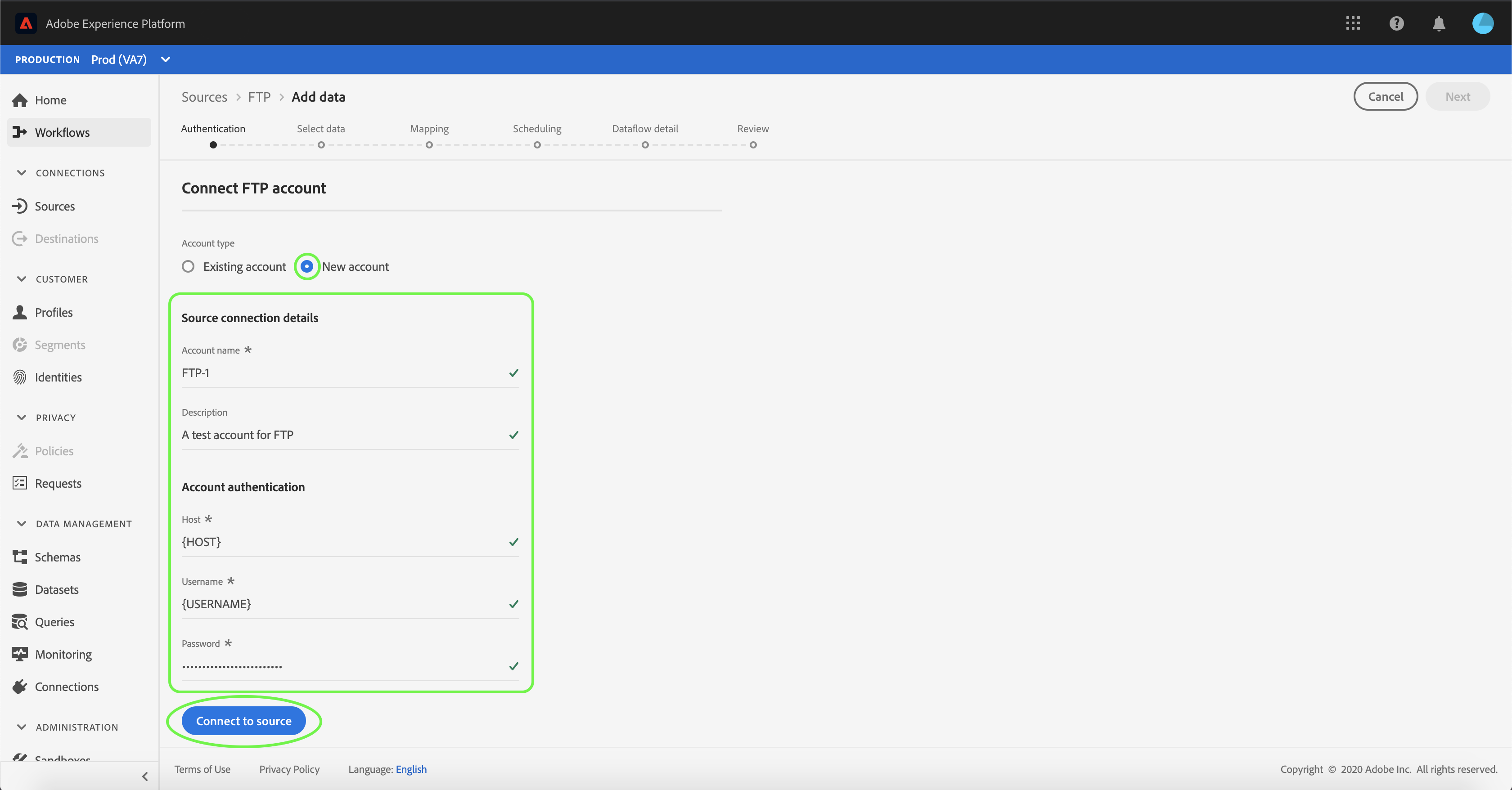
Task: Click the Sources breadcrumb link
Action: 204,97
